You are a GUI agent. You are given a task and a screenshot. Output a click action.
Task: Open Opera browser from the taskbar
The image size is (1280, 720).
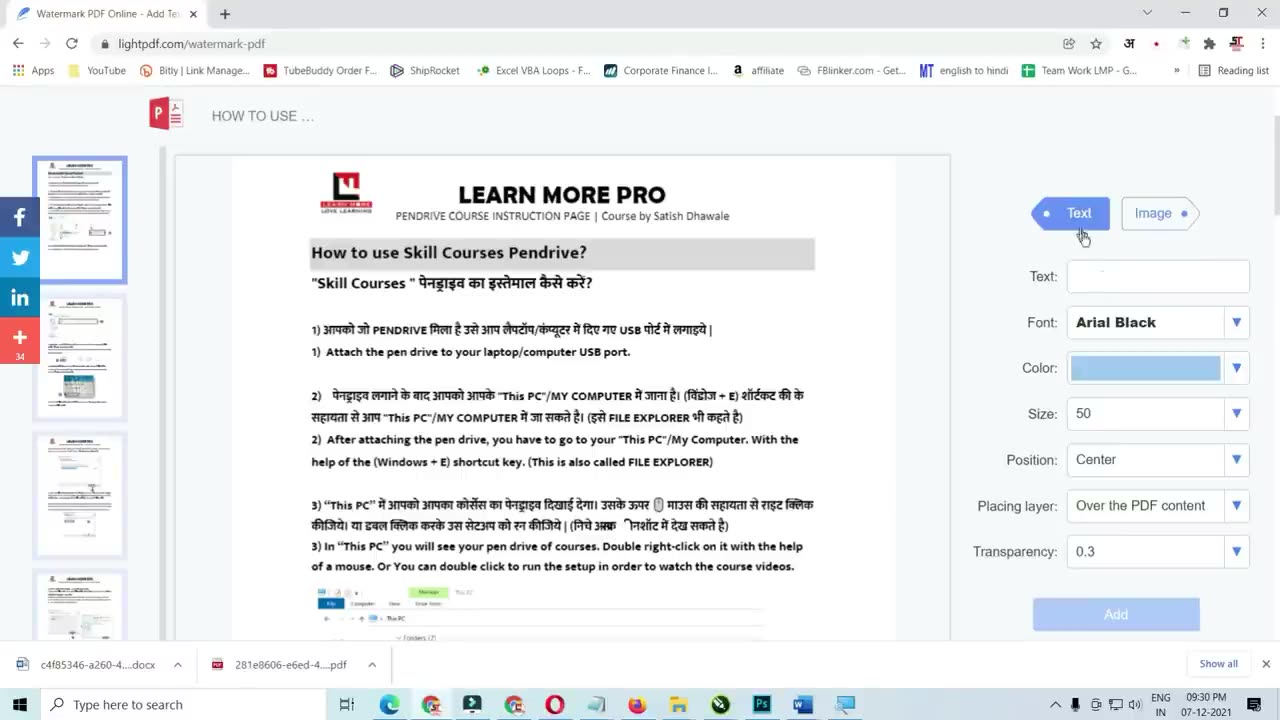pos(554,704)
